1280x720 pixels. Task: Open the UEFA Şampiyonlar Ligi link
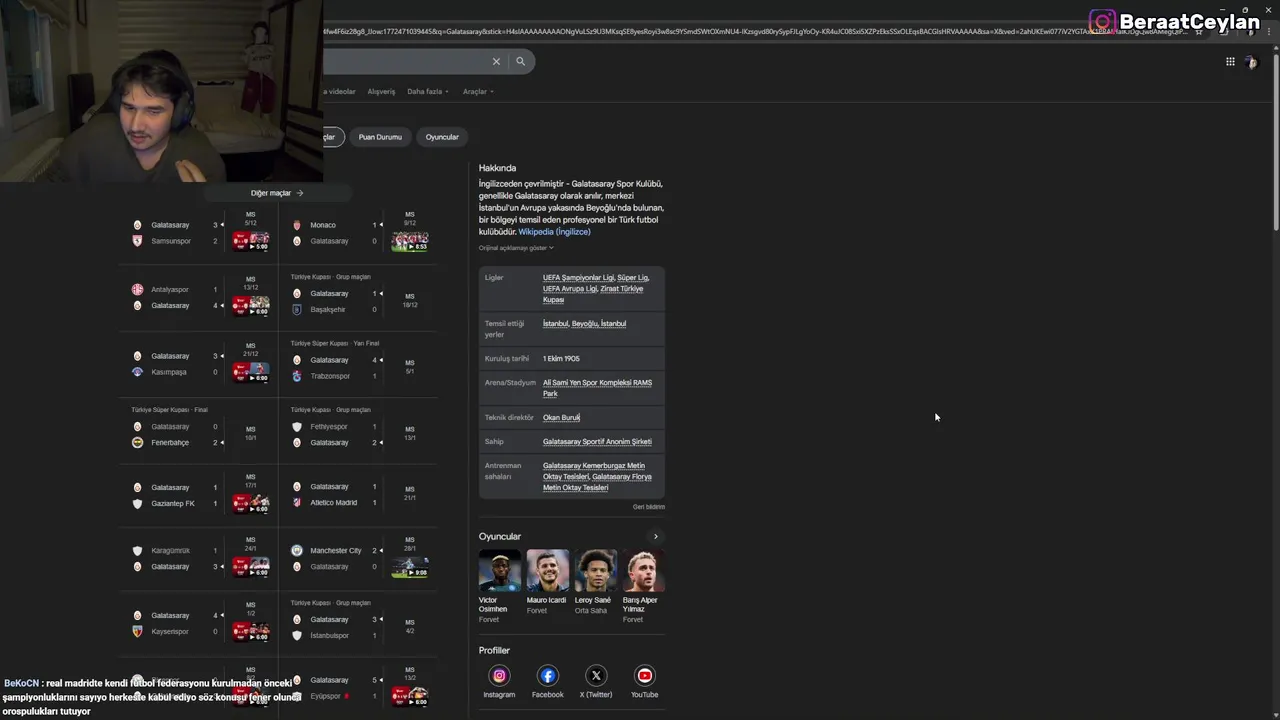(578, 278)
